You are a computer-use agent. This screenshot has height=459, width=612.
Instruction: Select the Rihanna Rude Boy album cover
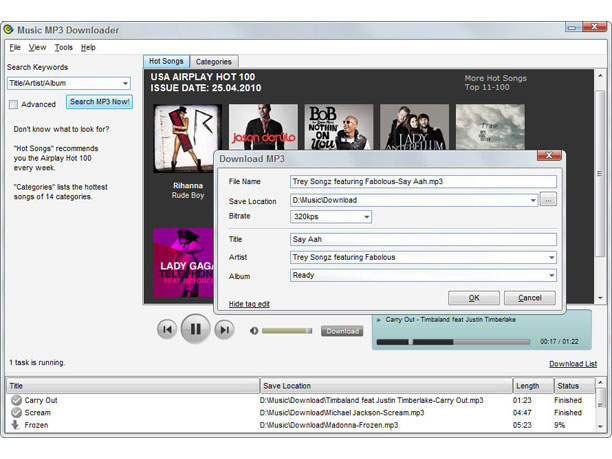(188, 139)
